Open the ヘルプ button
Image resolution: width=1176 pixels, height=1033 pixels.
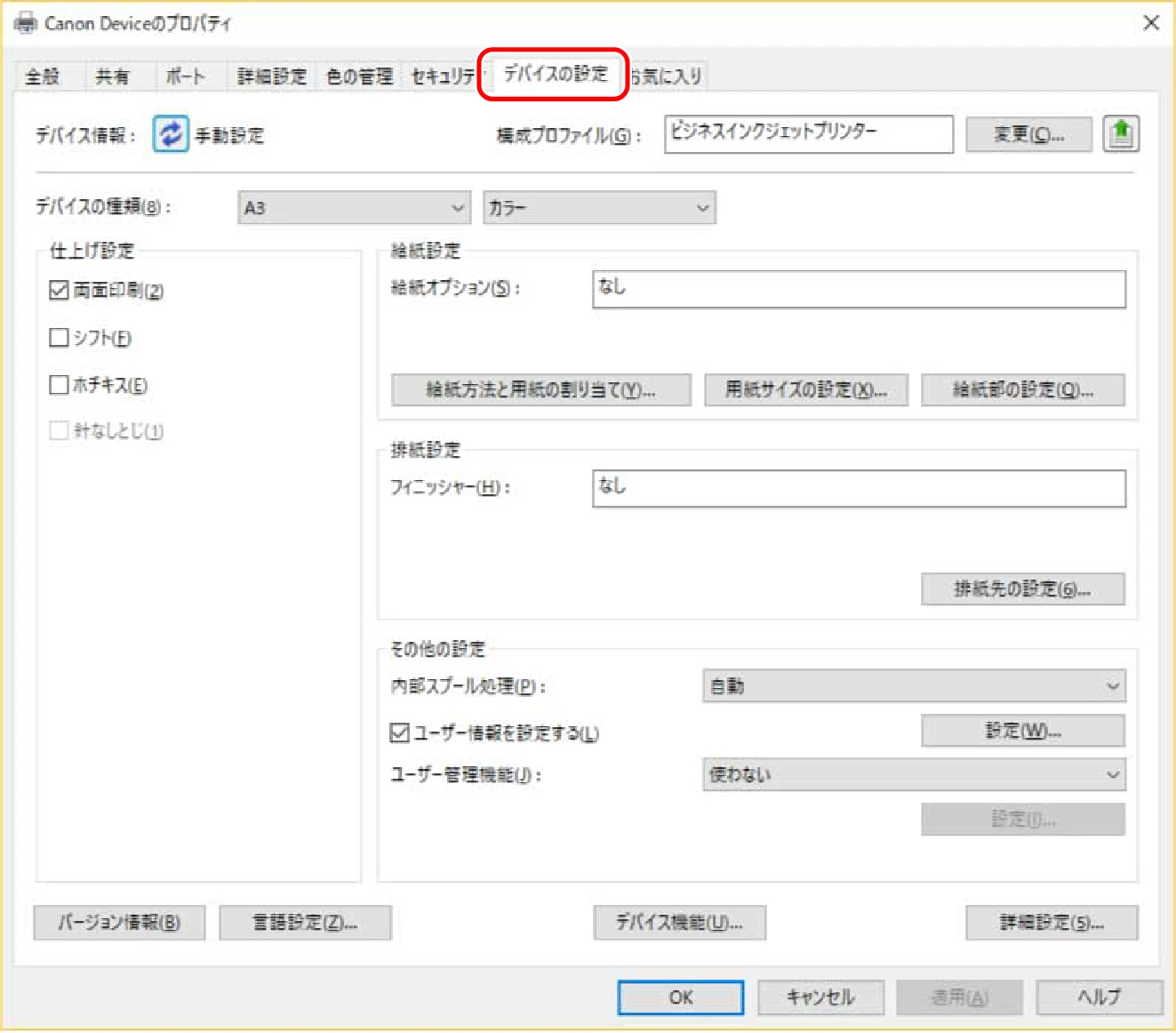(1099, 997)
